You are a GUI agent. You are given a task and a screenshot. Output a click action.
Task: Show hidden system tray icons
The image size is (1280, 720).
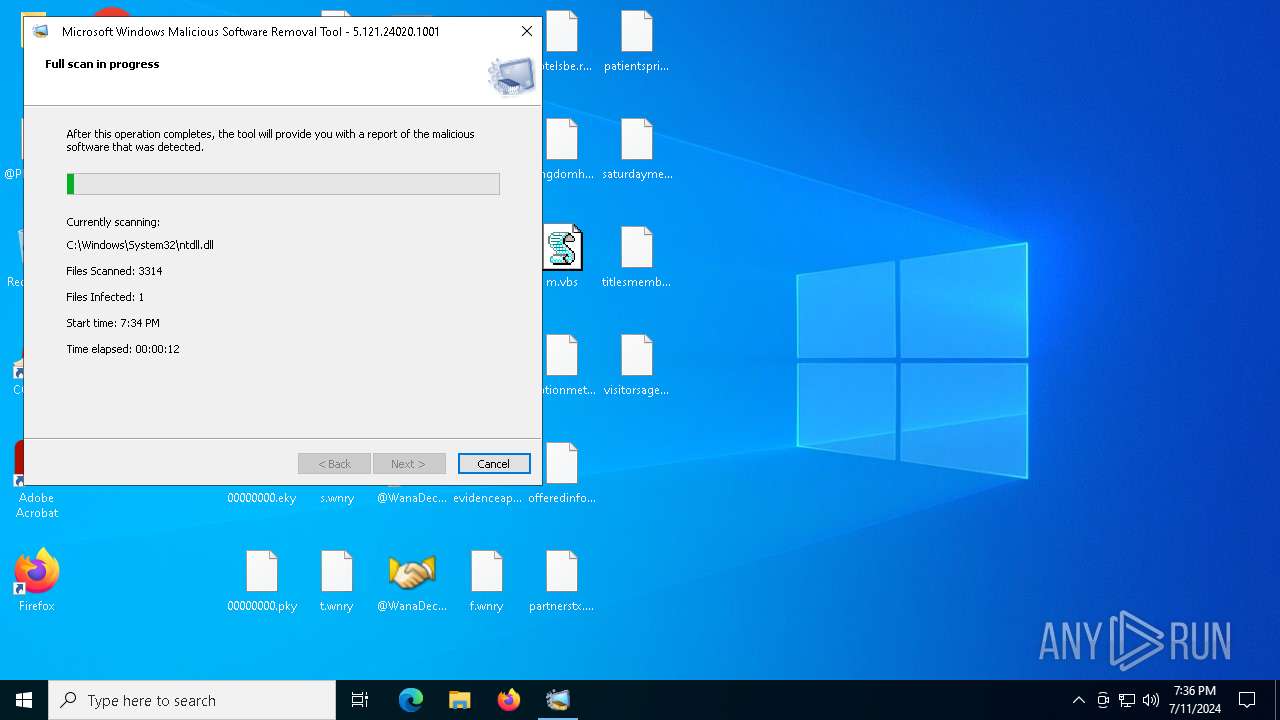pyautogui.click(x=1078, y=700)
